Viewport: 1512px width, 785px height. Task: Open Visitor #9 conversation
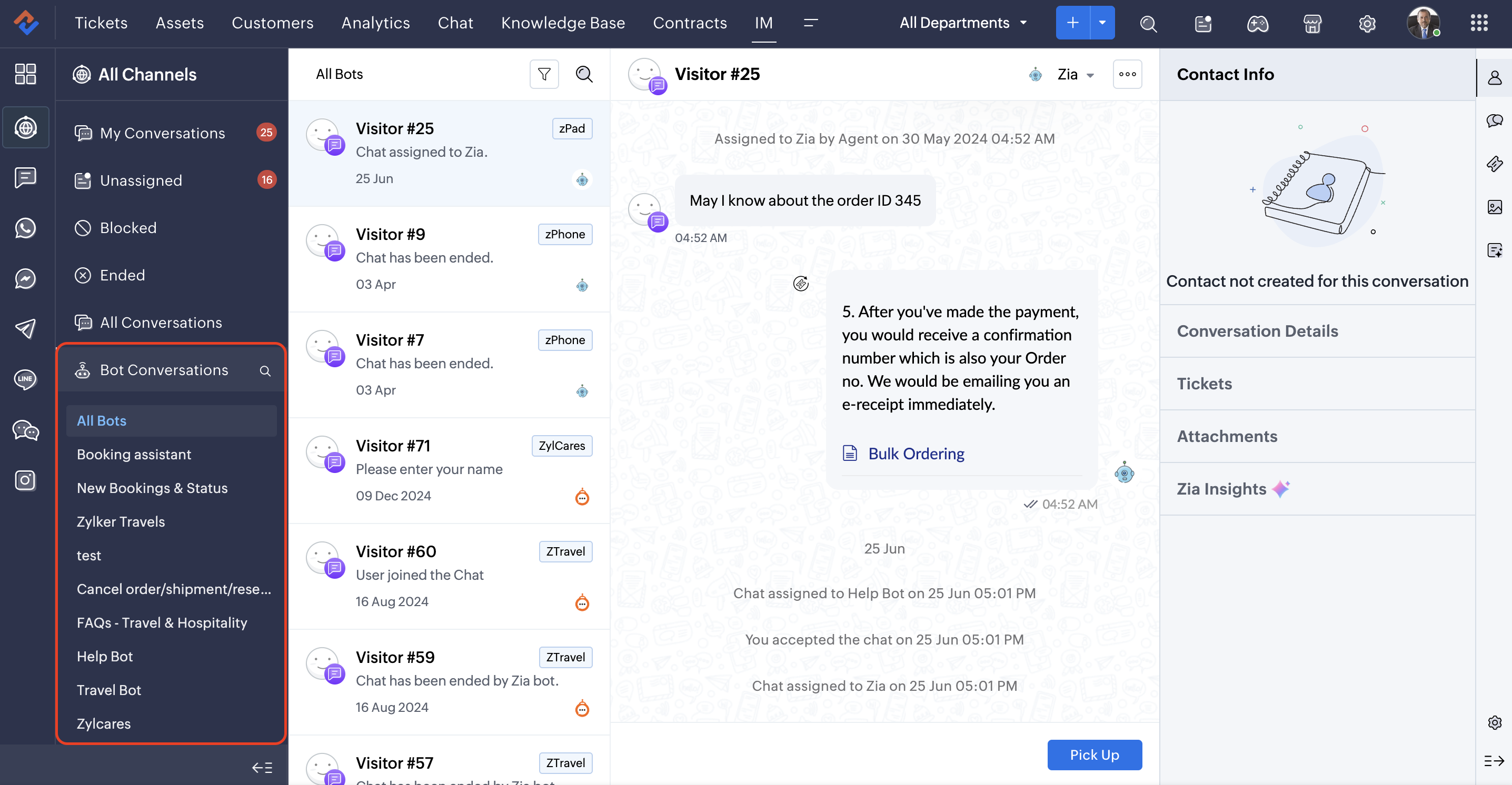449,259
